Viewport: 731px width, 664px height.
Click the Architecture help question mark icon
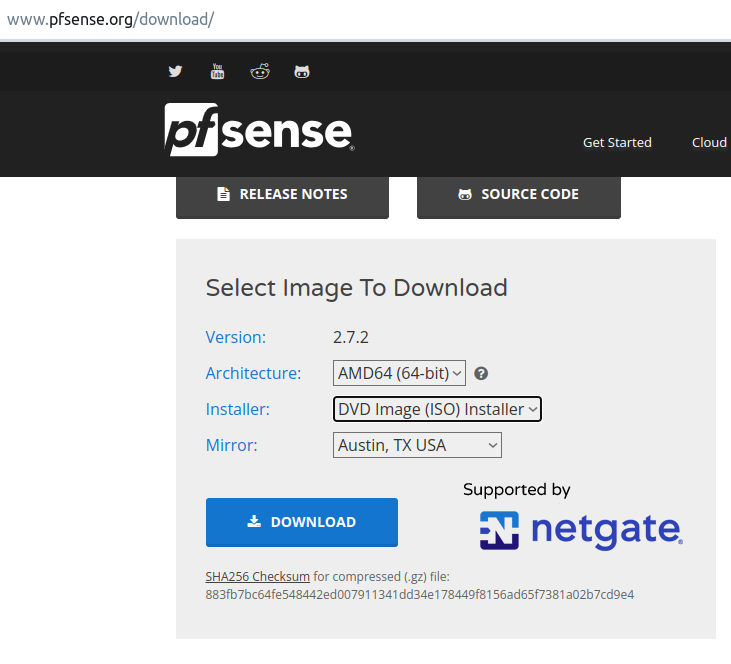481,373
